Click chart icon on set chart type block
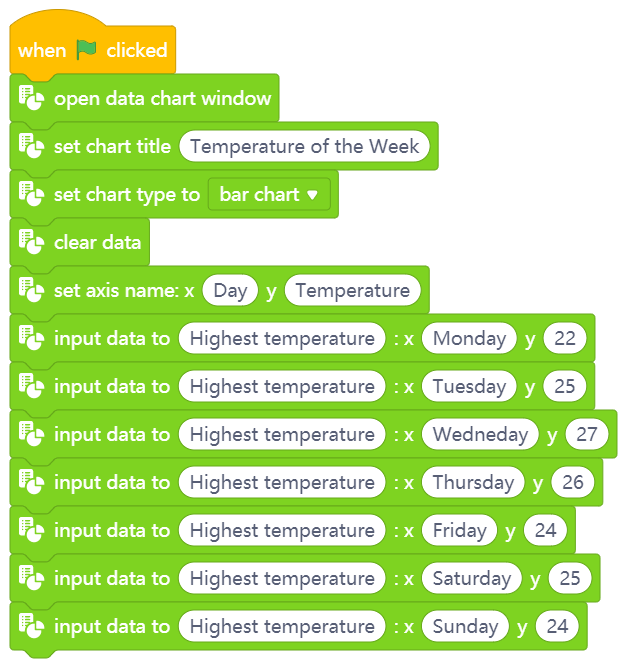This screenshot has width=627, height=669. [31, 194]
